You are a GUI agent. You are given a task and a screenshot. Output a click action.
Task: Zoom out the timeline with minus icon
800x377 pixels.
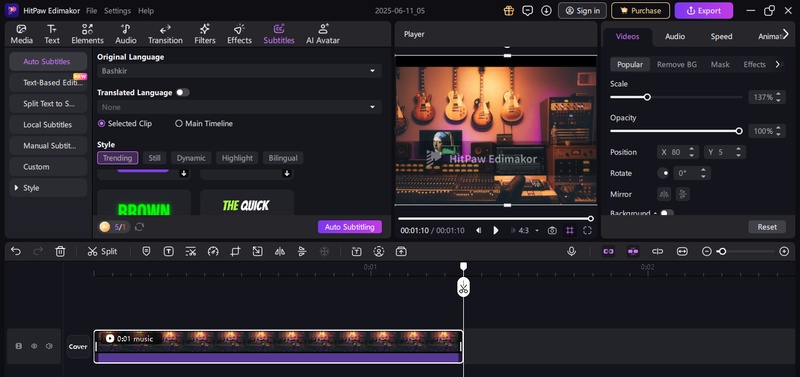(x=707, y=251)
